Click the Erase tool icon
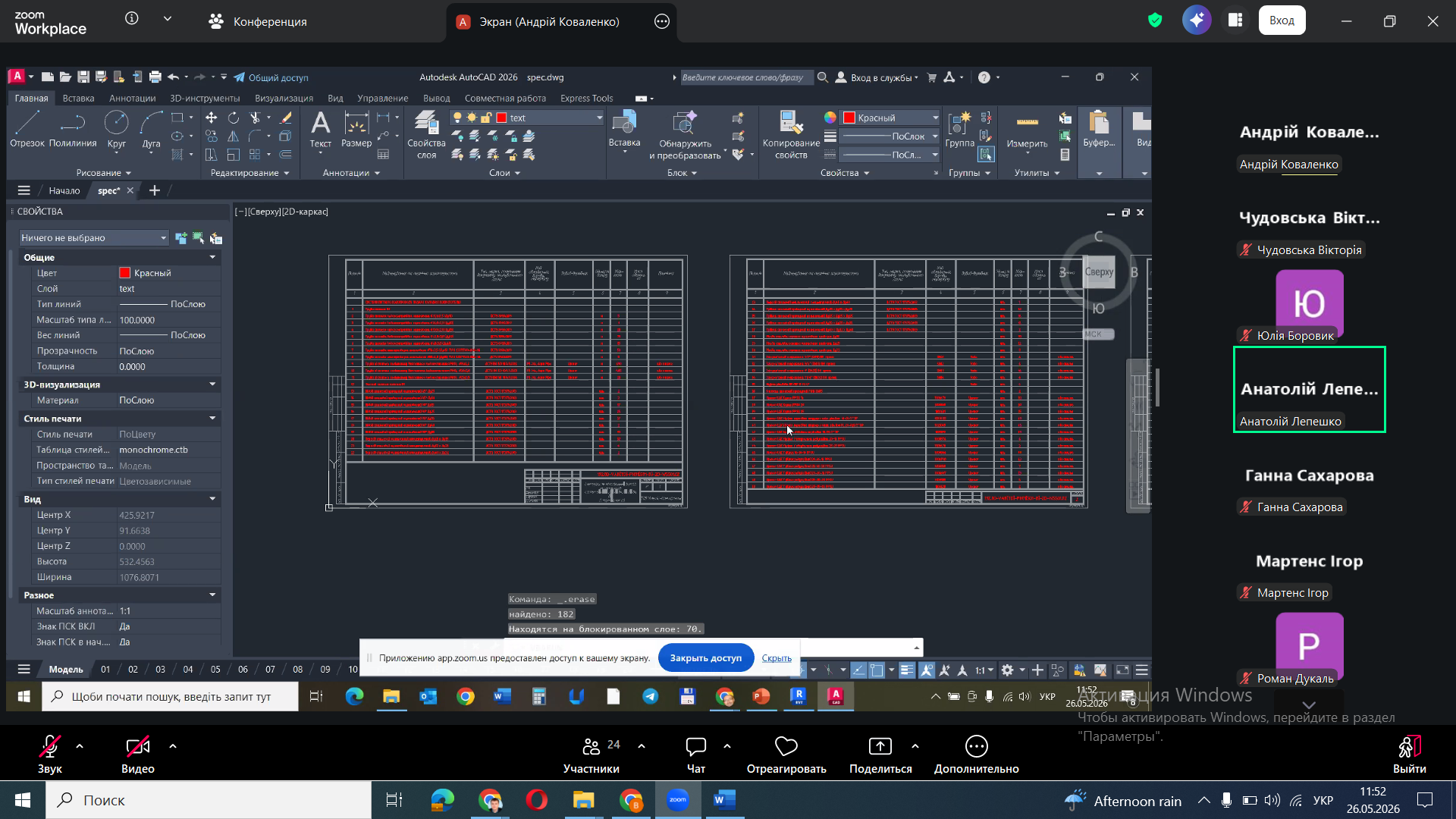The height and width of the screenshot is (819, 1456). pyautogui.click(x=286, y=118)
